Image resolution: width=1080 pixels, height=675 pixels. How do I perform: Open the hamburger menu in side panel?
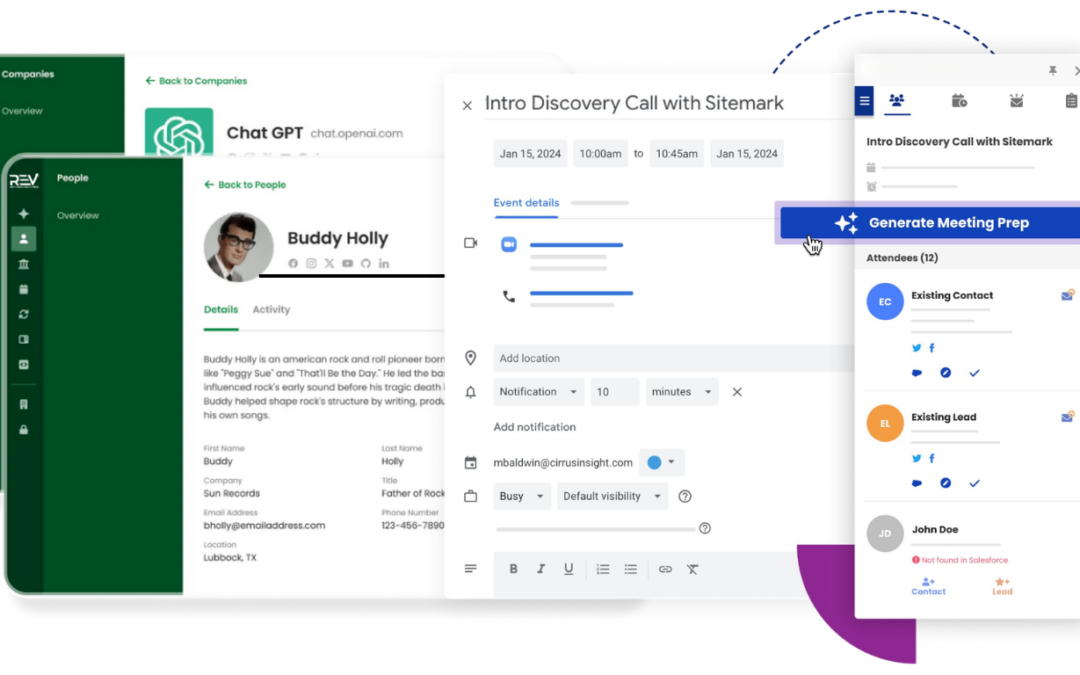pyautogui.click(x=864, y=101)
